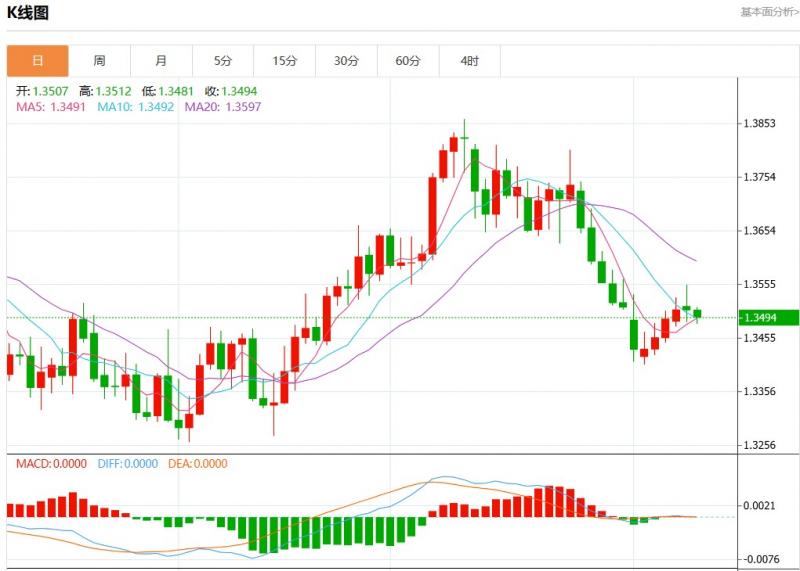This screenshot has width=800, height=571.
Task: Click the 1.3853 price axis label
Action: [x=760, y=124]
